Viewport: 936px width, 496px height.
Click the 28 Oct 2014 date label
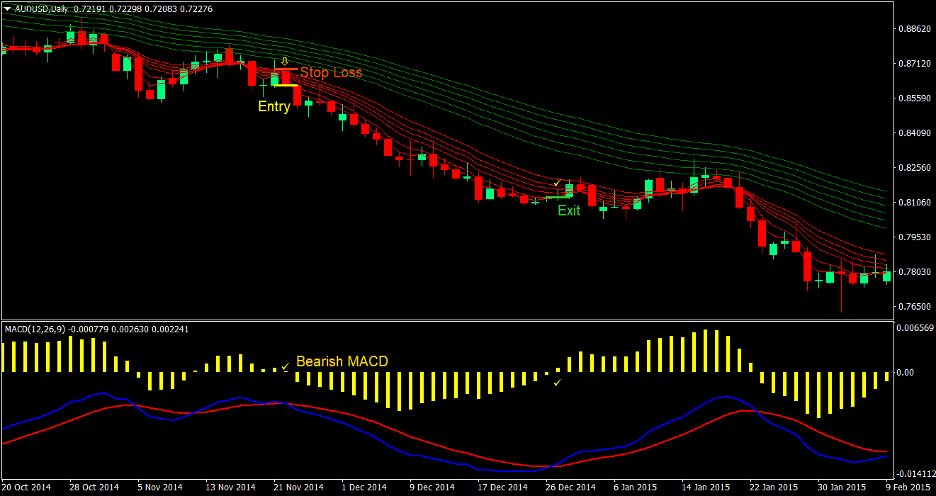(94, 486)
